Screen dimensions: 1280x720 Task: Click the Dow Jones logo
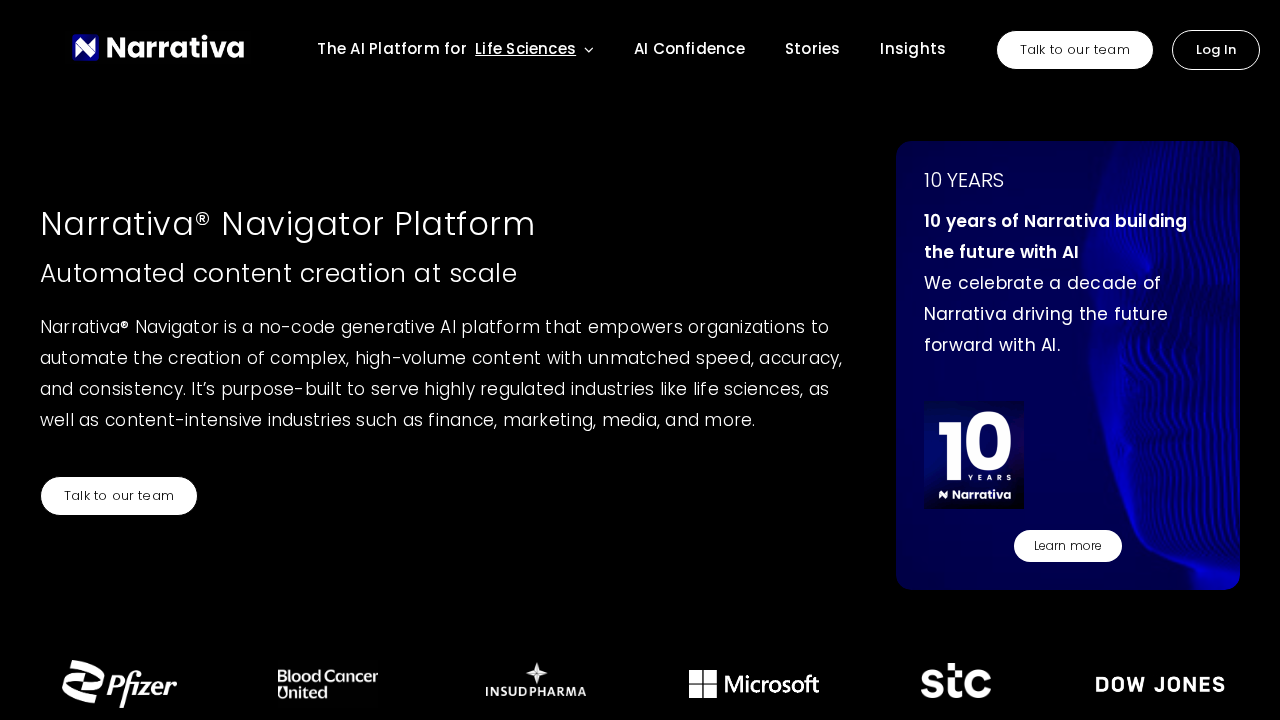click(1160, 685)
